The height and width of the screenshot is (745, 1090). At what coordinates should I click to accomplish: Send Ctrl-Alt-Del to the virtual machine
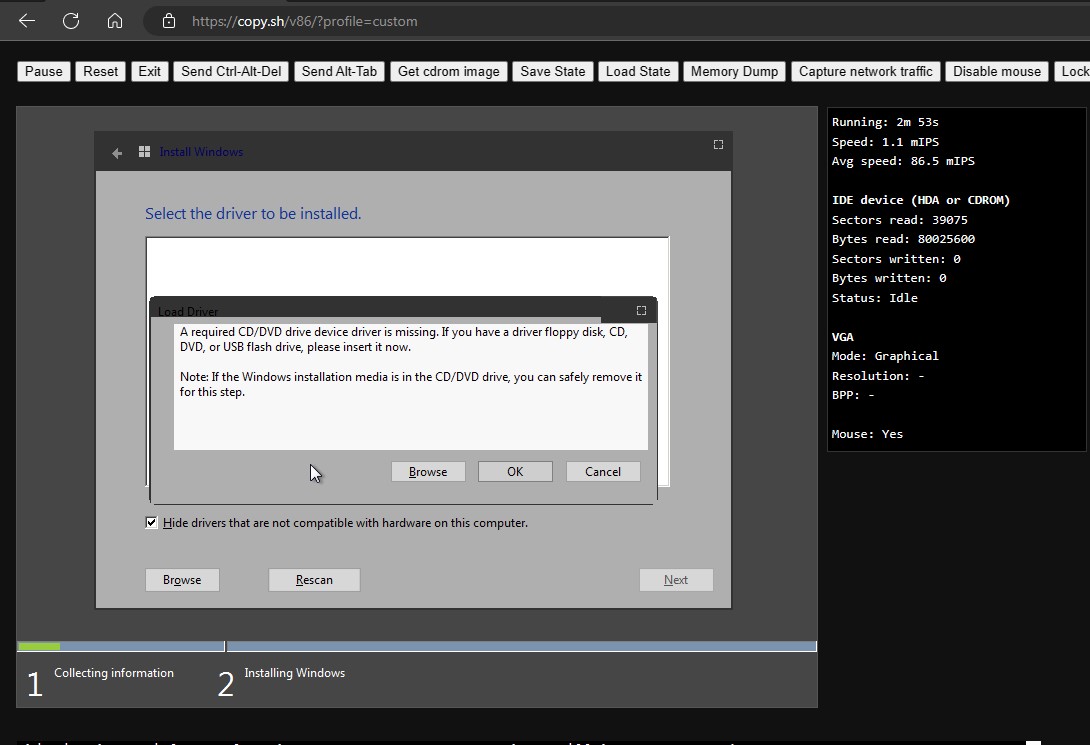point(231,71)
